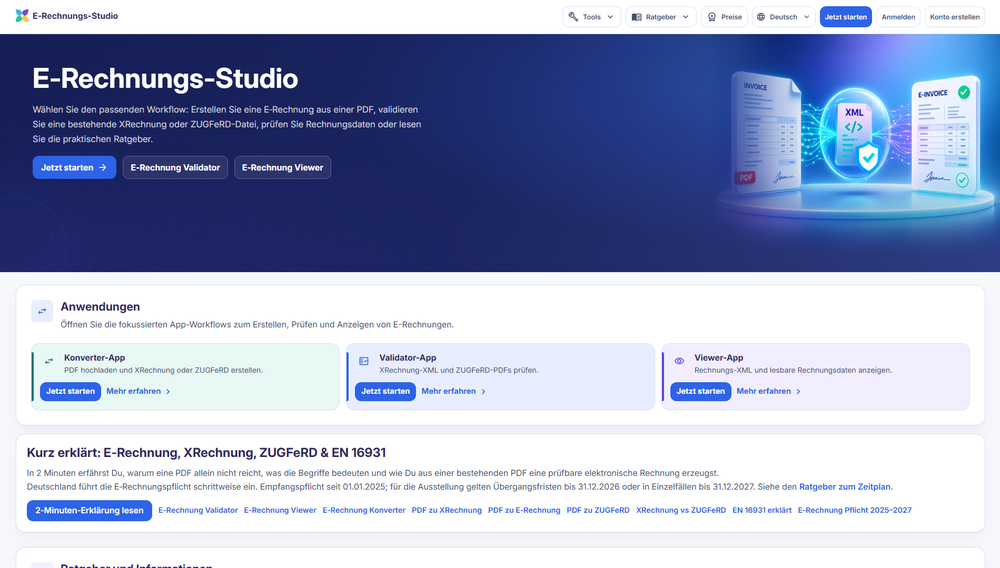Open the E-Rechnung Pflicht 2025–2027 link

tap(855, 510)
